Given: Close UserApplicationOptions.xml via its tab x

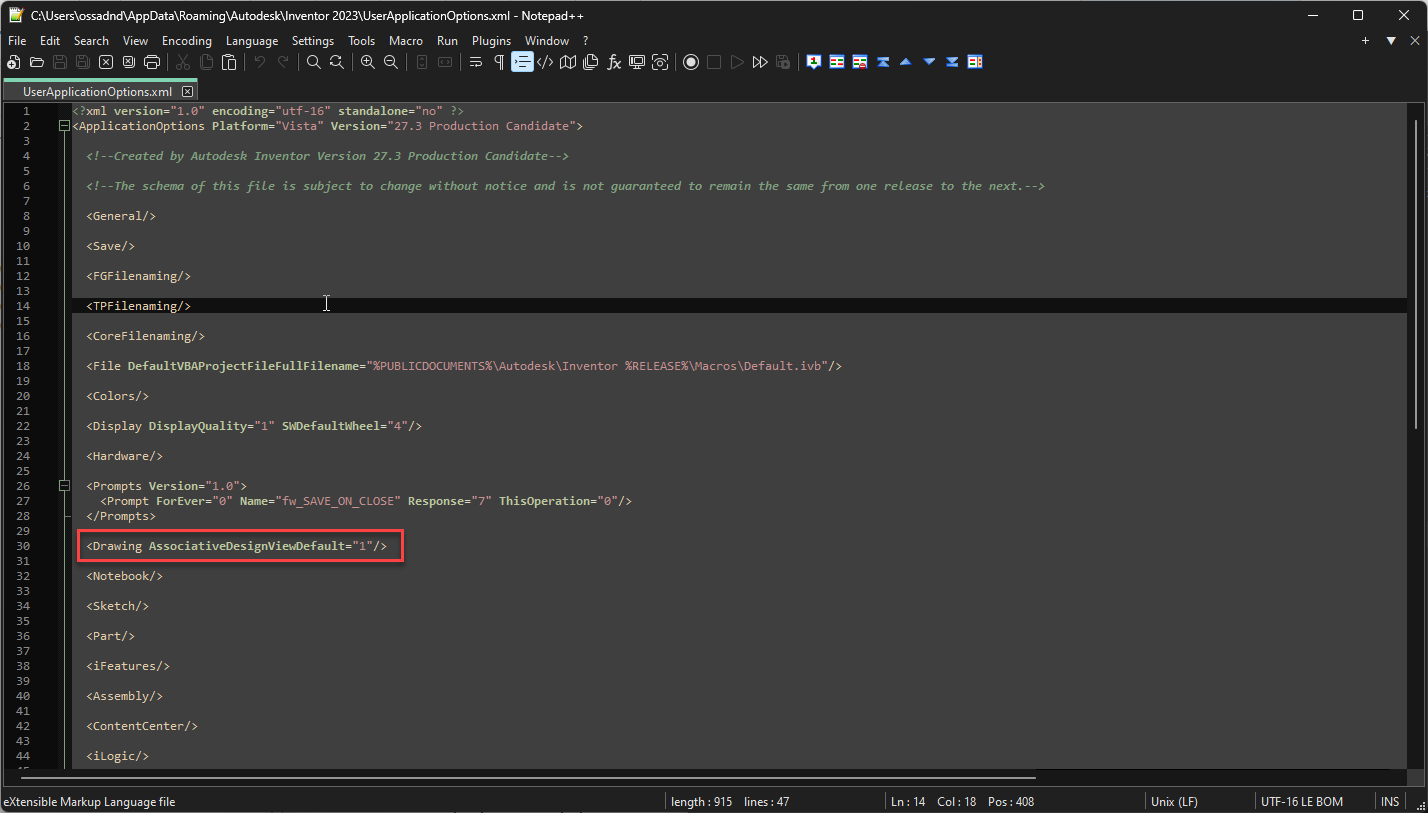Looking at the screenshot, I should point(187,90).
